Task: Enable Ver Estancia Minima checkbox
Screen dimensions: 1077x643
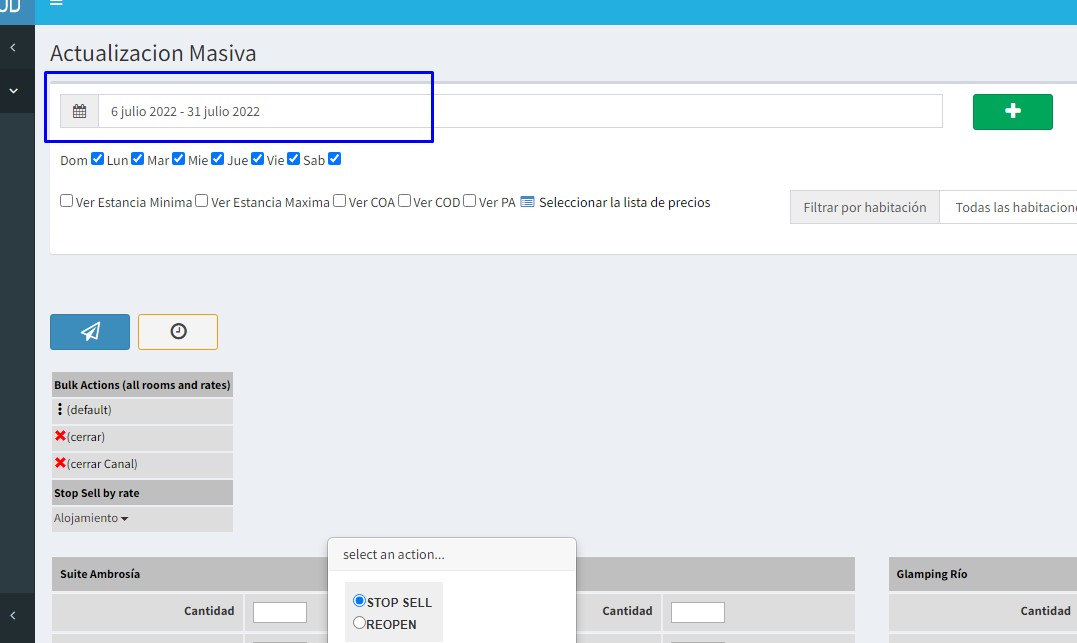Action: (67, 201)
